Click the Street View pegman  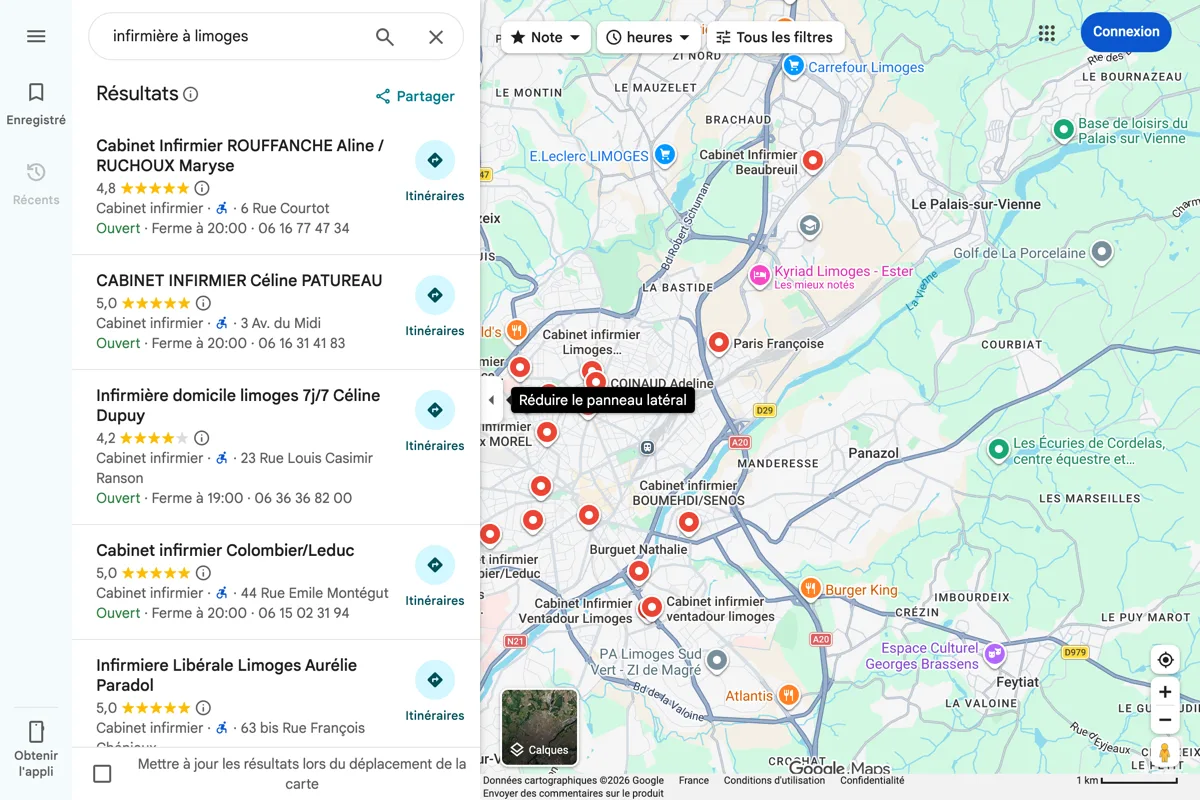coord(1165,753)
